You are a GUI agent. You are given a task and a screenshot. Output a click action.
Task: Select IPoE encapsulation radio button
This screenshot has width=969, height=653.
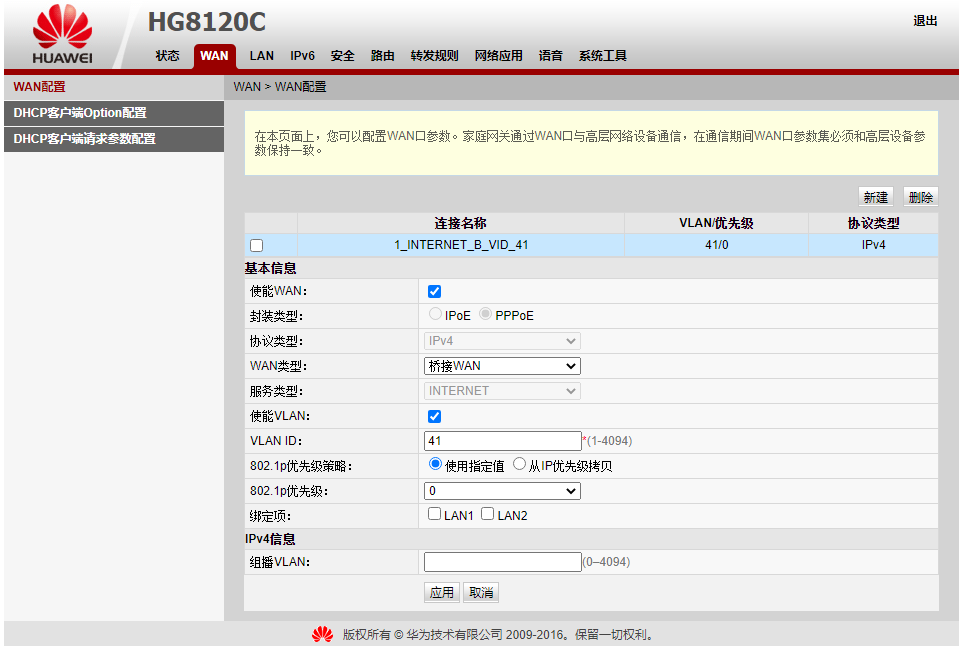point(435,314)
